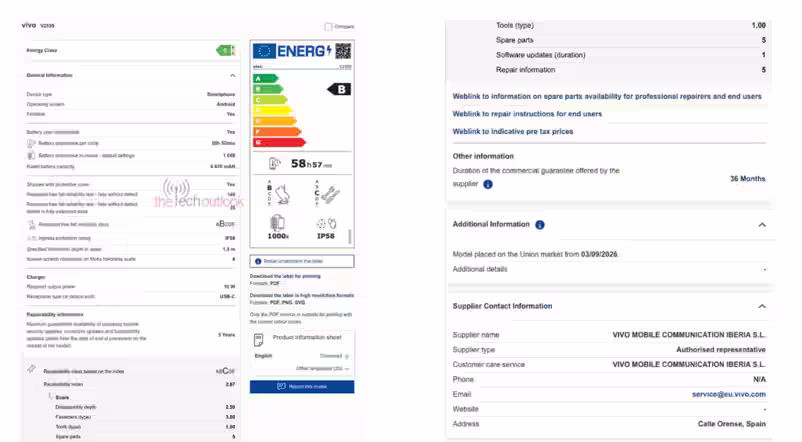Click the info icon next to supplier guarantee
This screenshot has width=802, height=442.
(488, 185)
